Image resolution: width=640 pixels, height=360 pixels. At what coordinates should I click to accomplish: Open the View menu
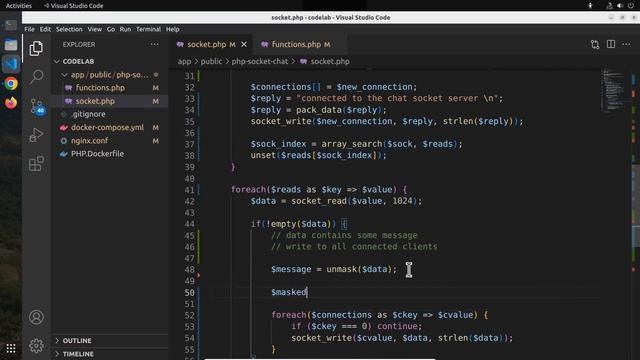pyautogui.click(x=94, y=29)
